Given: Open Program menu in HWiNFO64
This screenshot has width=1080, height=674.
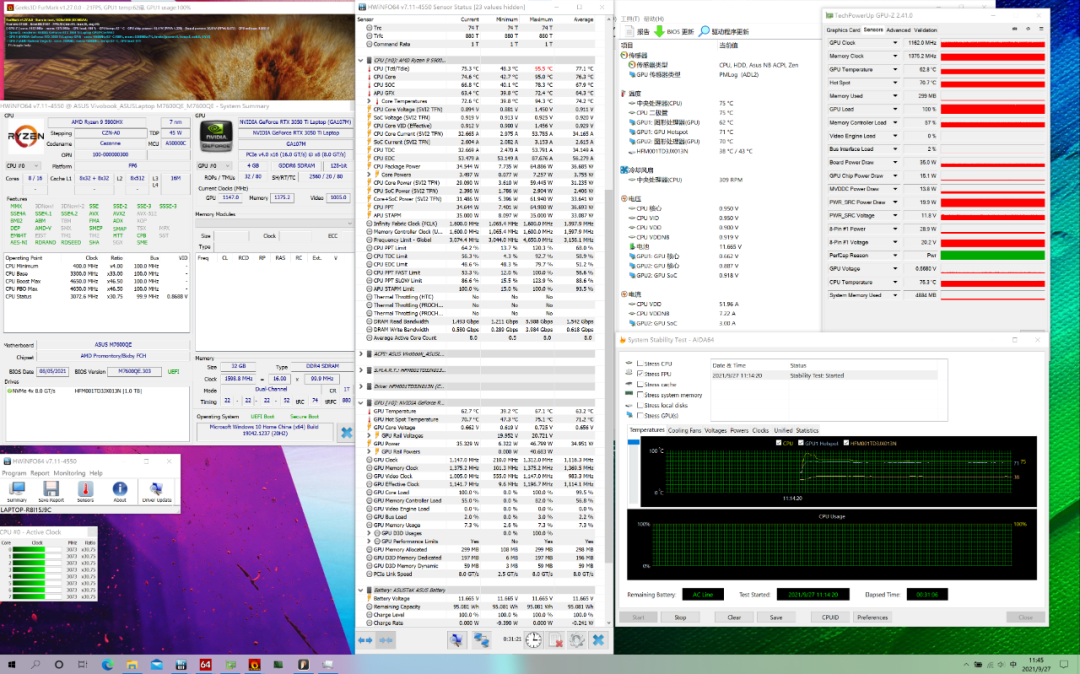Looking at the screenshot, I should 14,473.
